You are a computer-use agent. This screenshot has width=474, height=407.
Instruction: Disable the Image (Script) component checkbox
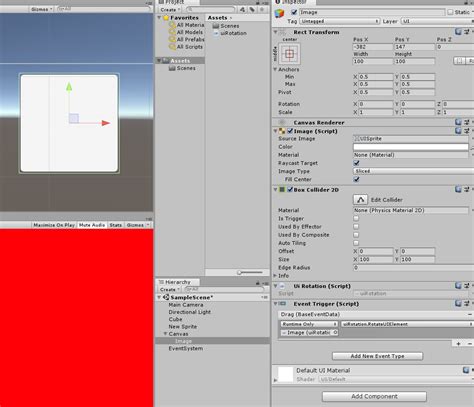click(x=290, y=131)
